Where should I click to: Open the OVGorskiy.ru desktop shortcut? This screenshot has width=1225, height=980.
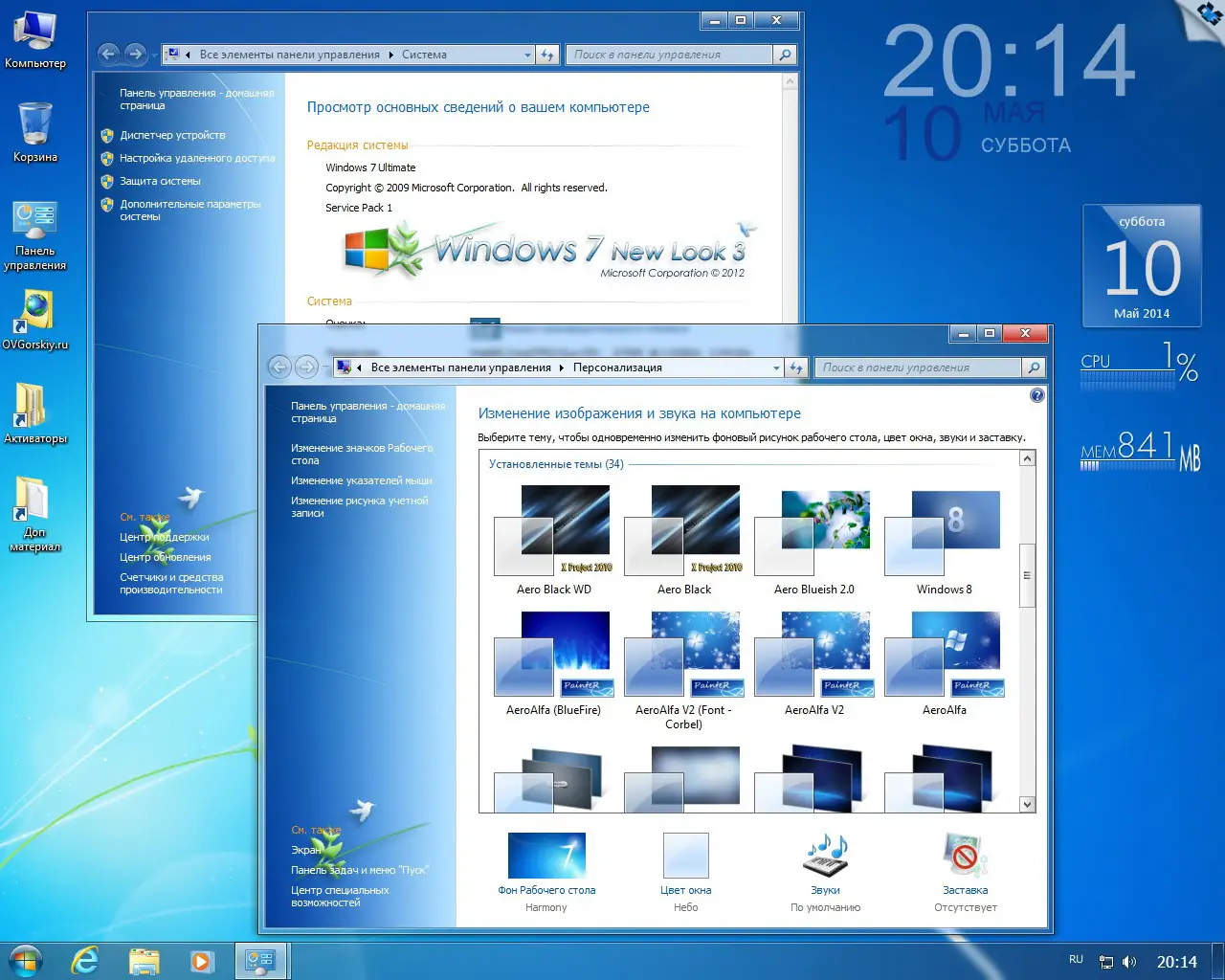pos(35,319)
